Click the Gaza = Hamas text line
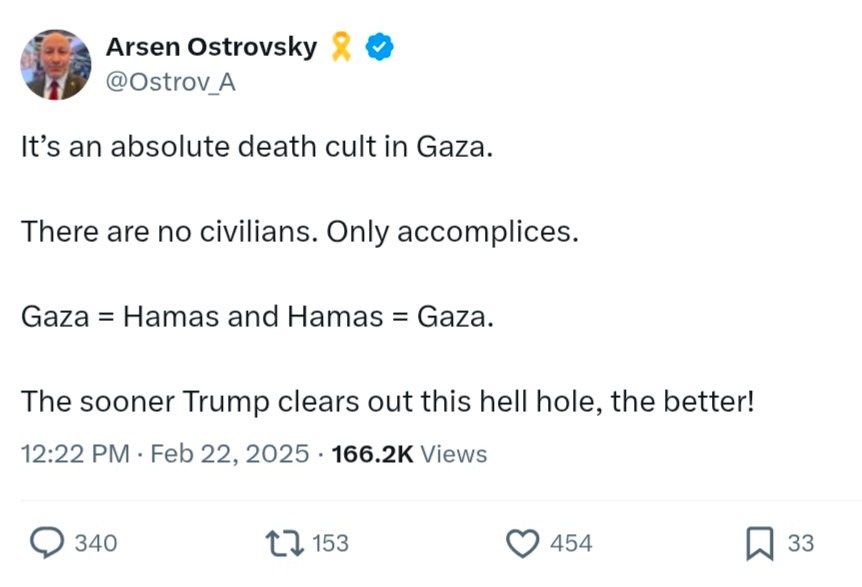The width and height of the screenshot is (862, 587). point(257,317)
